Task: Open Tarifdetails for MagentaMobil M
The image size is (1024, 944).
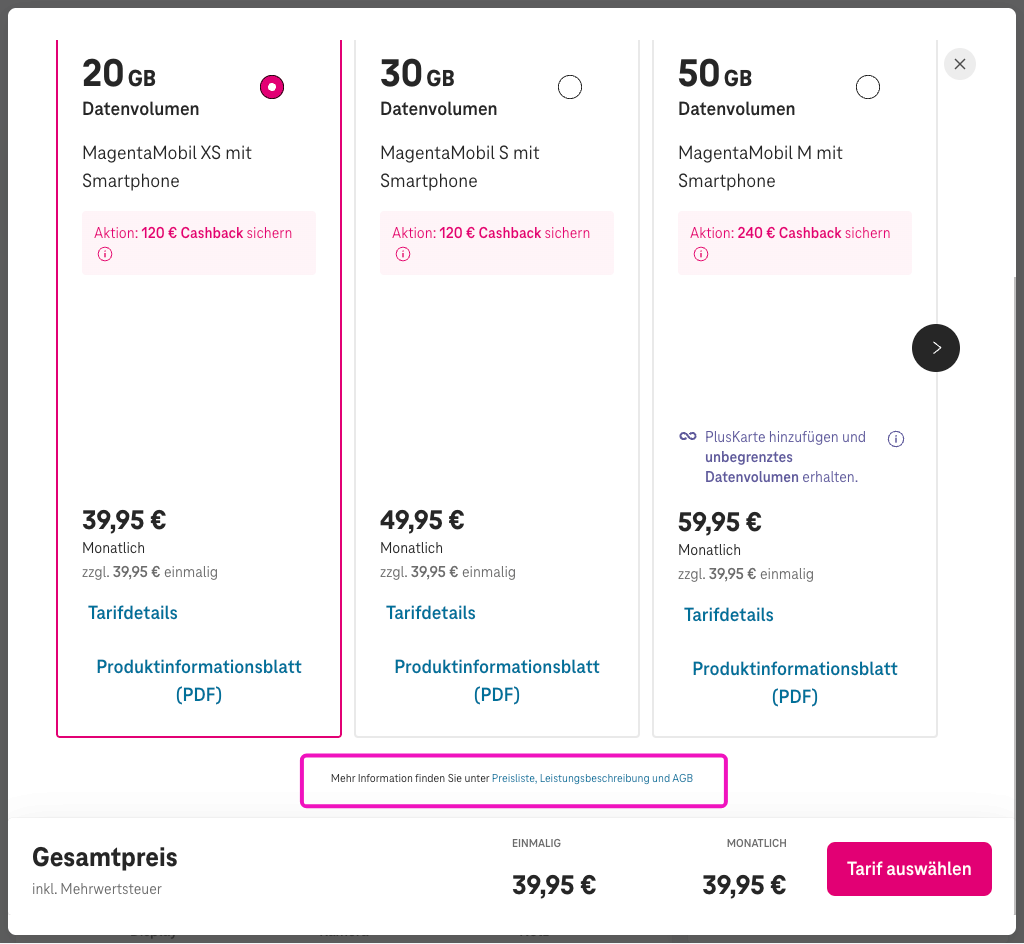Action: pos(728,615)
